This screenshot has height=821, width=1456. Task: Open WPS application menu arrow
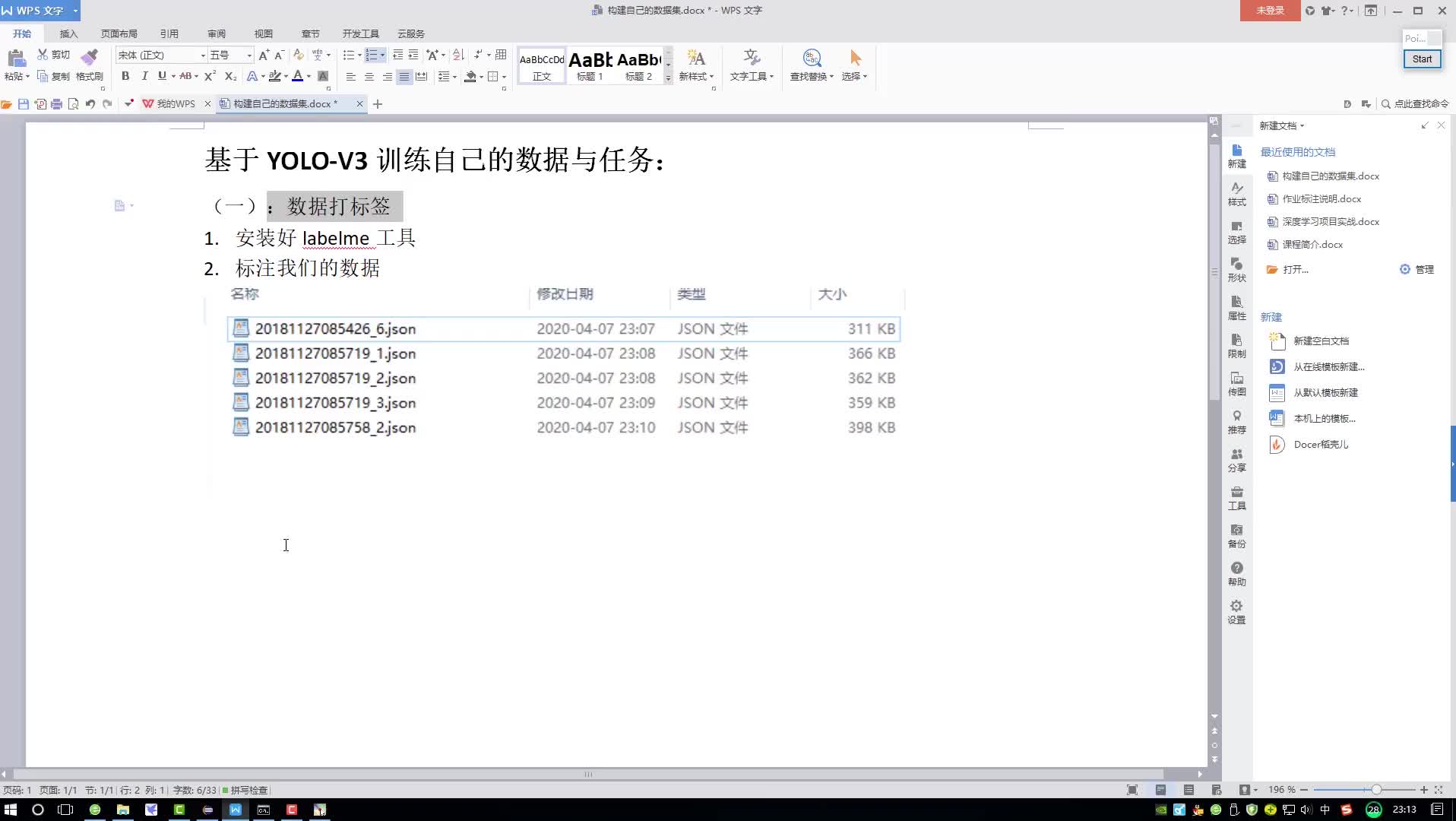75,11
